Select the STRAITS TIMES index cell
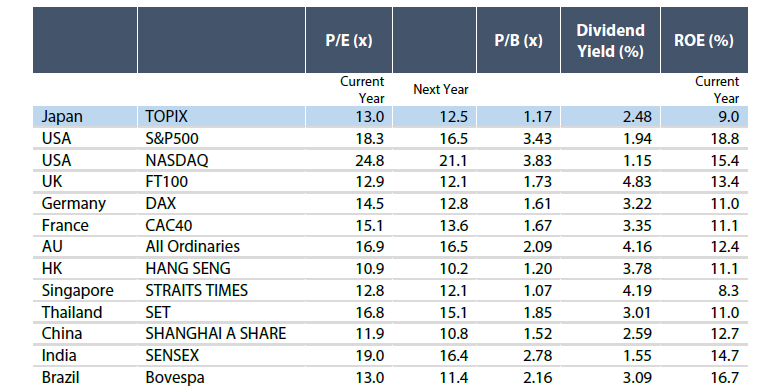Screen dimensions: 780x392 click(196, 291)
